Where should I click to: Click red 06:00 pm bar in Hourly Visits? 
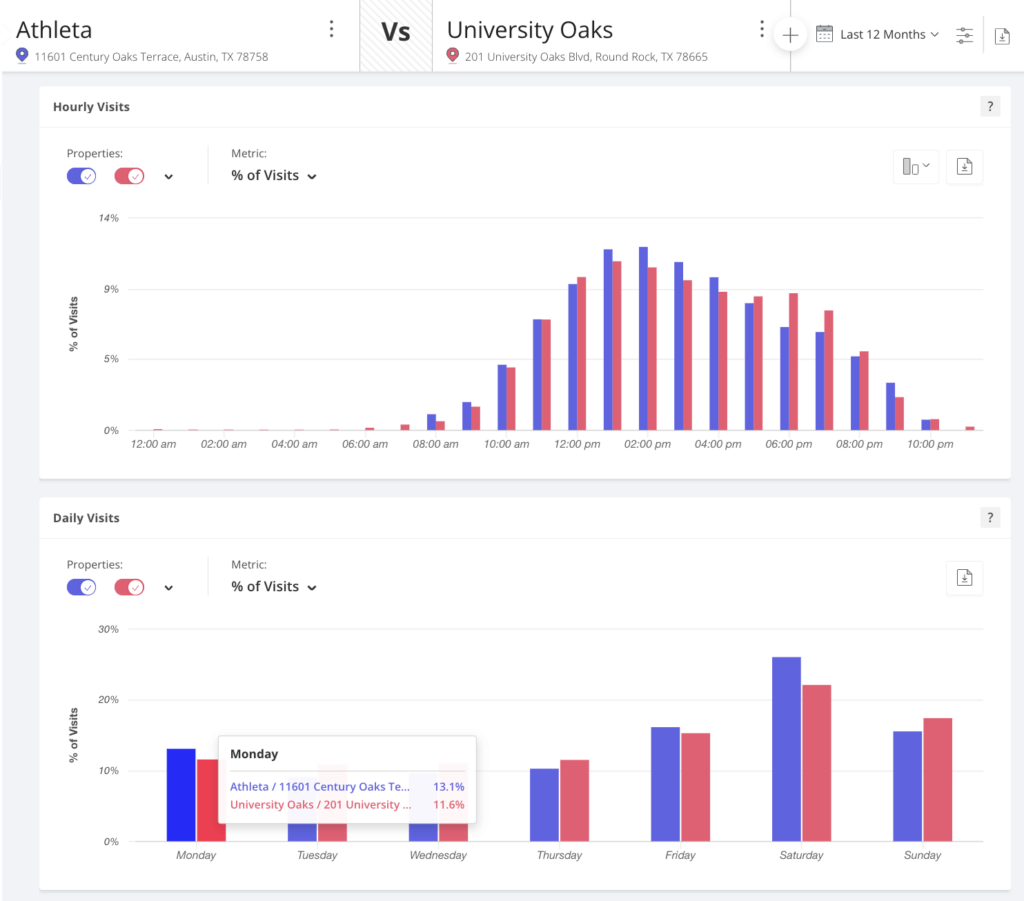(793, 362)
